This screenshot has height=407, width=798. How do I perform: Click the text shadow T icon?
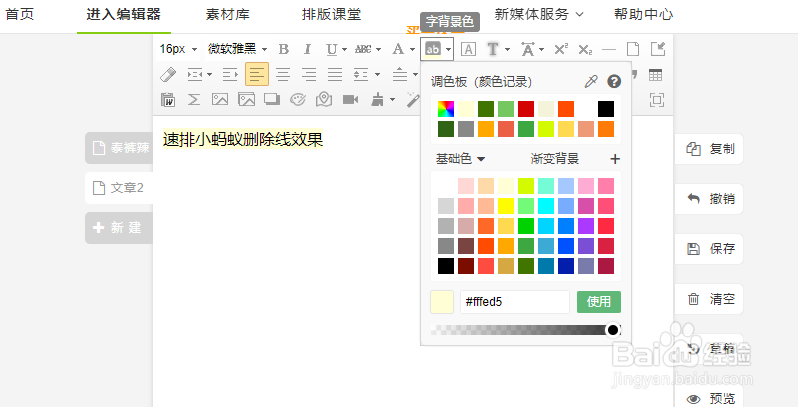(493, 49)
